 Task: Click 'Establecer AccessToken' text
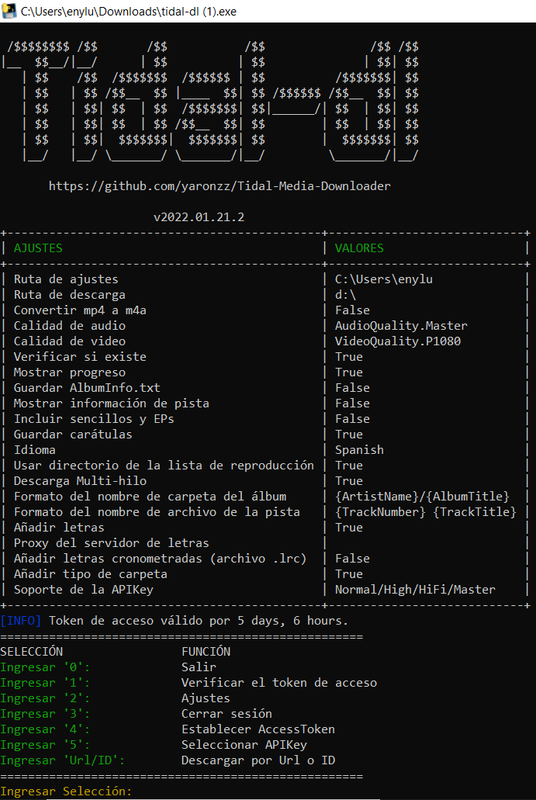coord(259,729)
